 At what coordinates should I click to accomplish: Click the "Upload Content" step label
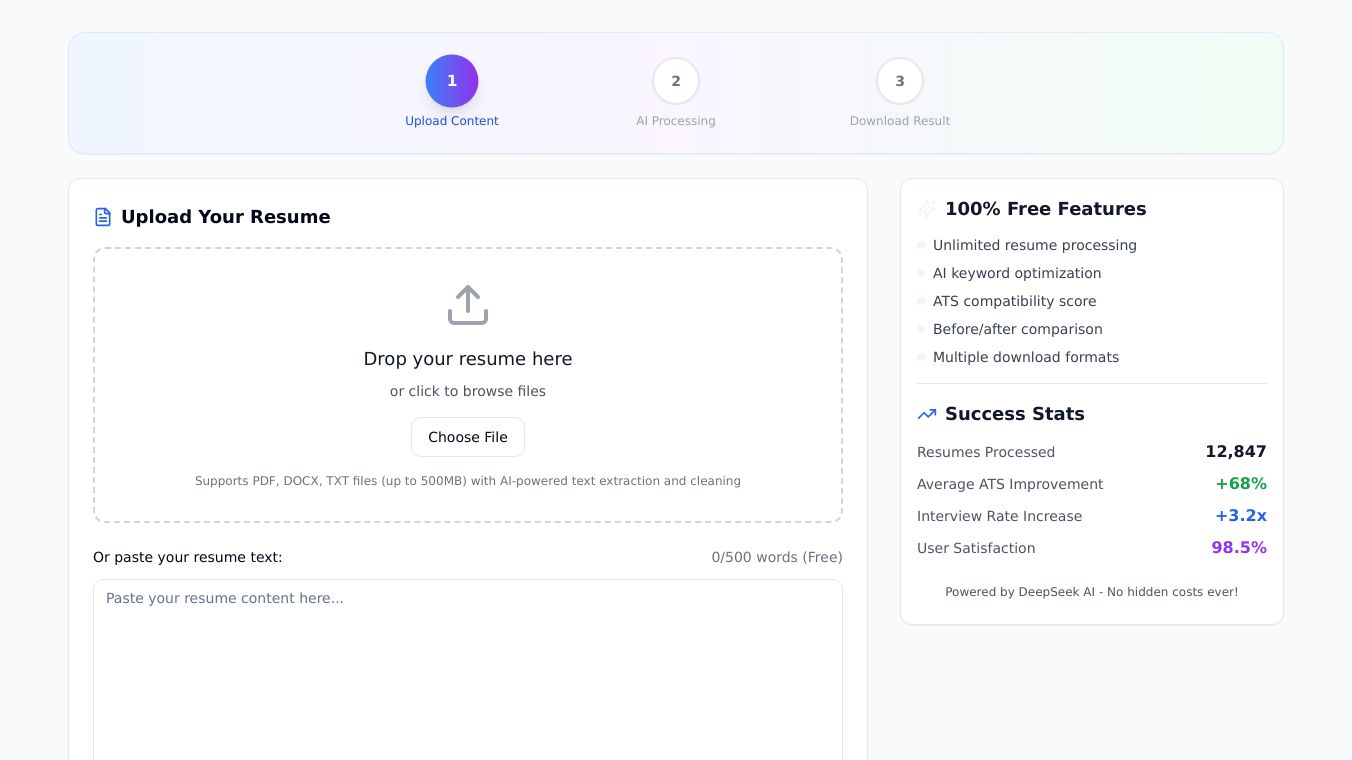pos(452,121)
